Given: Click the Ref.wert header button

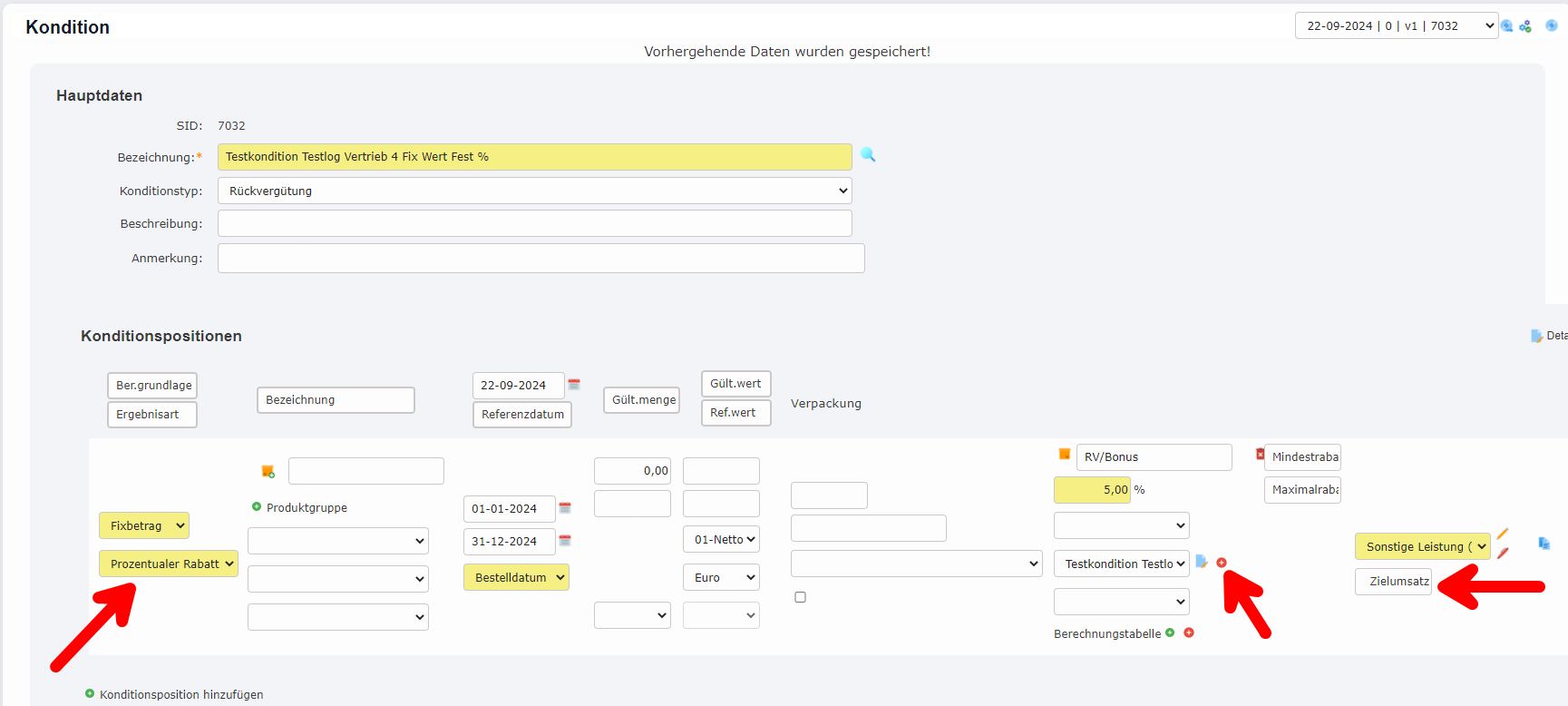Looking at the screenshot, I should [736, 413].
